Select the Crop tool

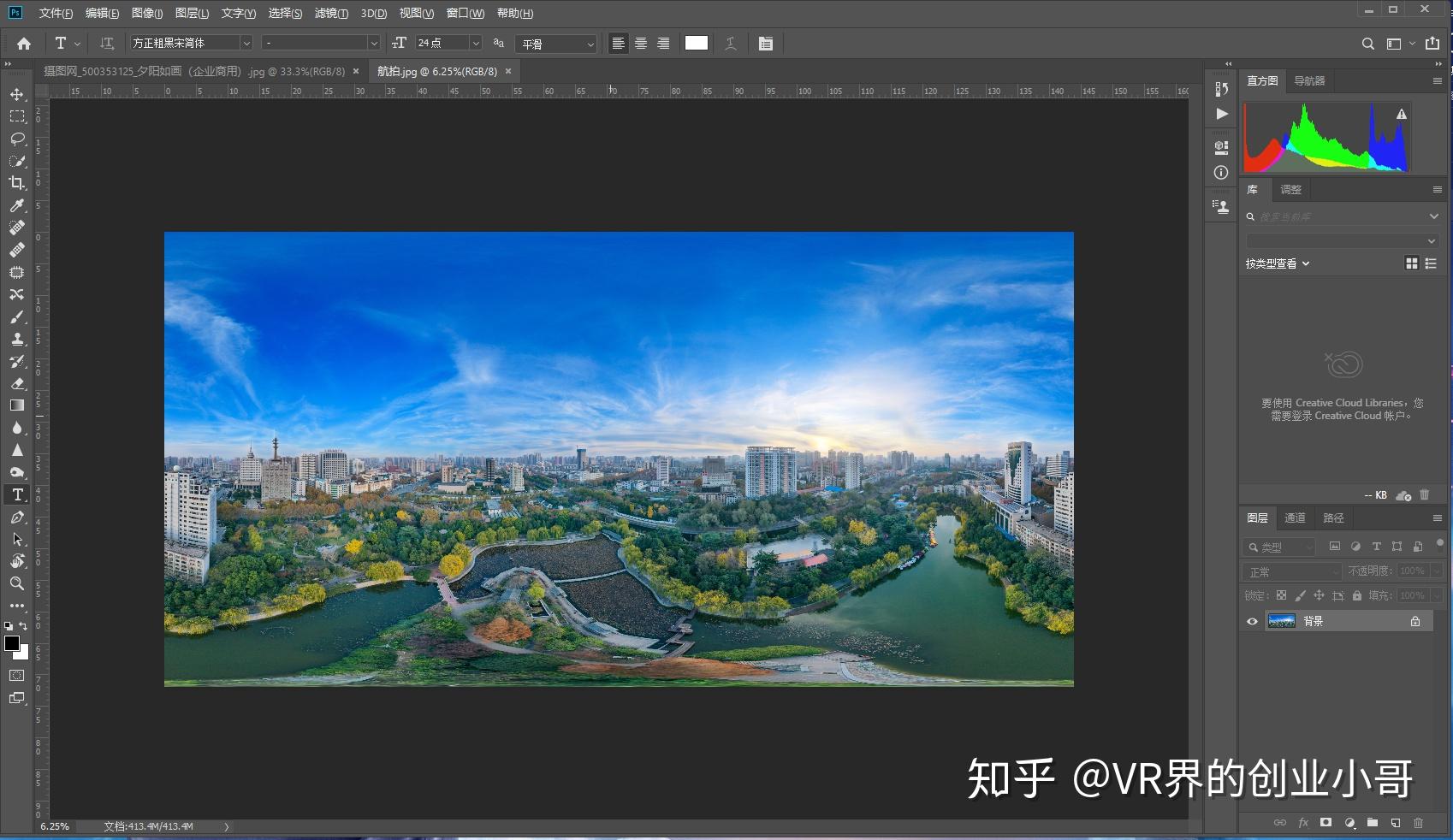(17, 183)
